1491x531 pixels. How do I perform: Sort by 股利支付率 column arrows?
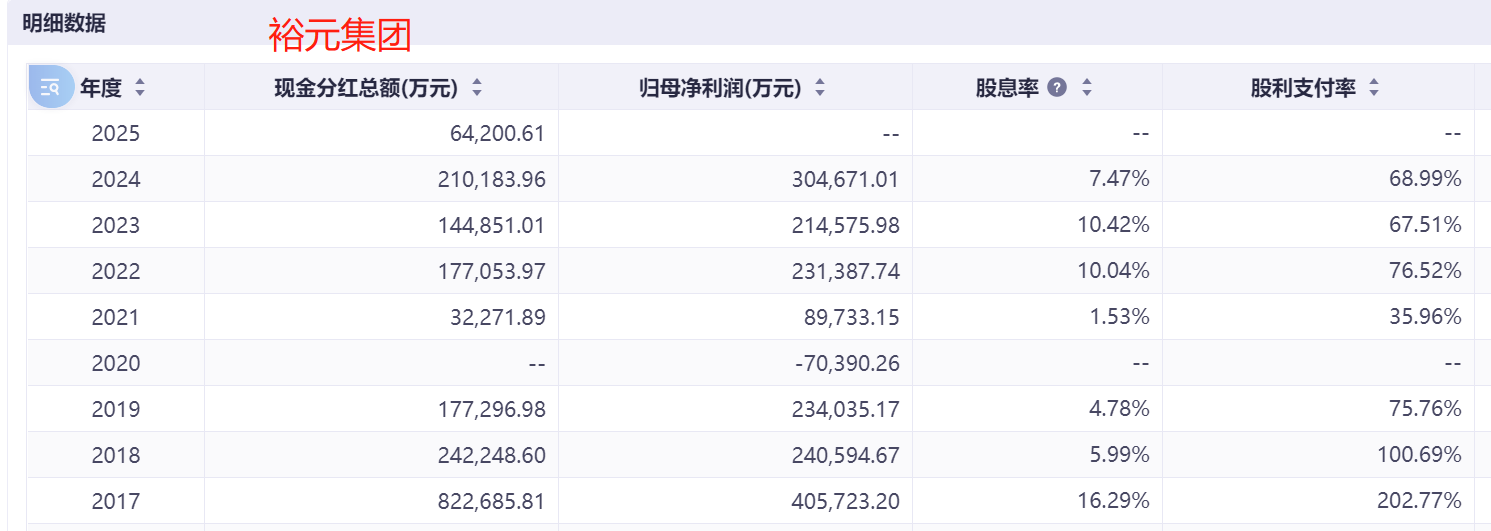pyautogui.click(x=1374, y=88)
